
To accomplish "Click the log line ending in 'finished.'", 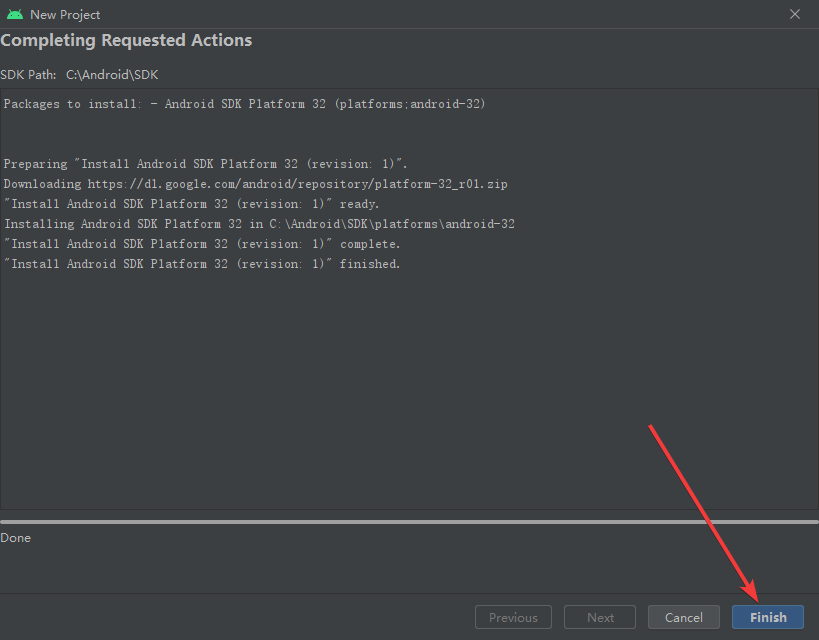I will point(202,264).
